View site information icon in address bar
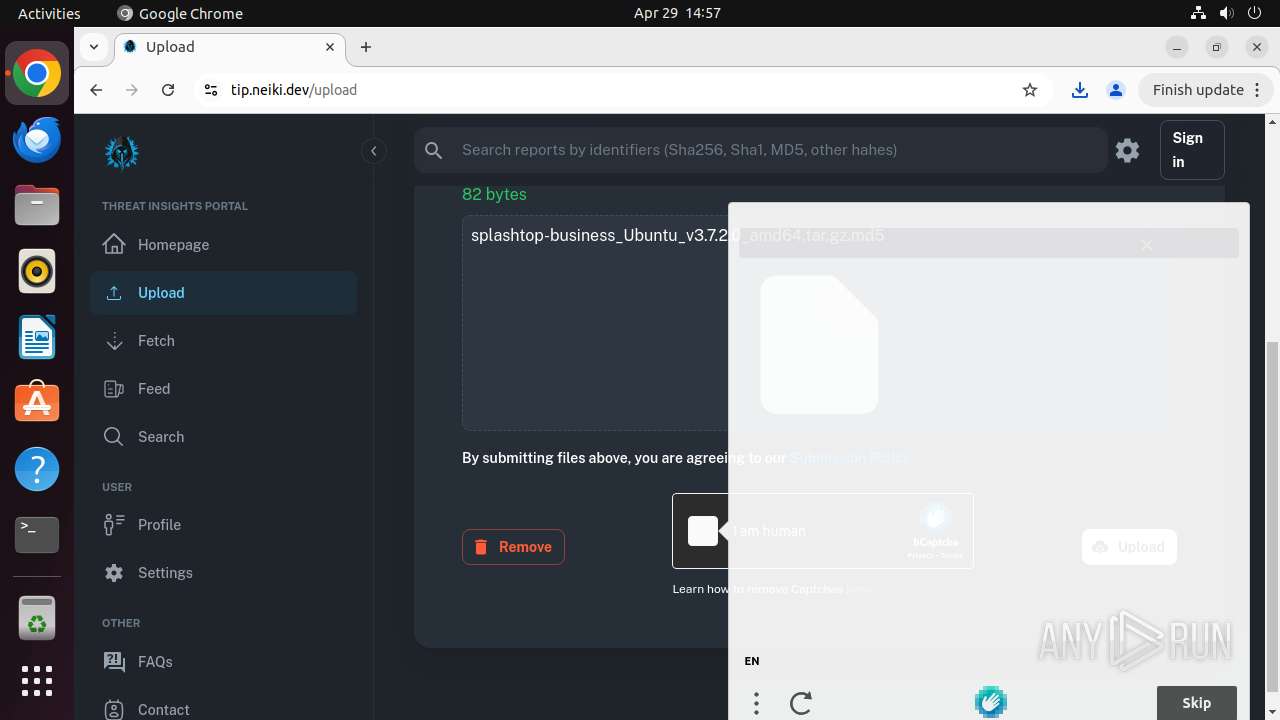 click(x=210, y=90)
